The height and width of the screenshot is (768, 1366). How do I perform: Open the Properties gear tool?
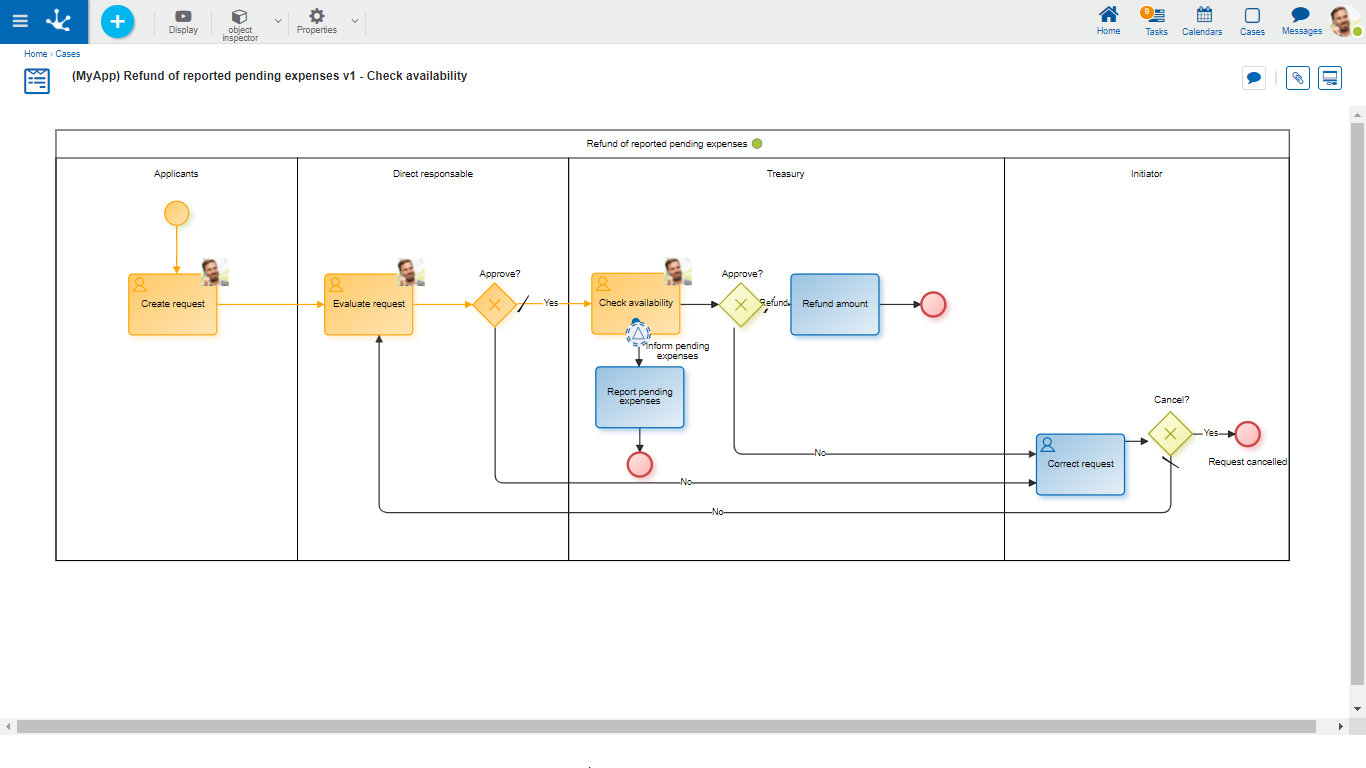317,21
